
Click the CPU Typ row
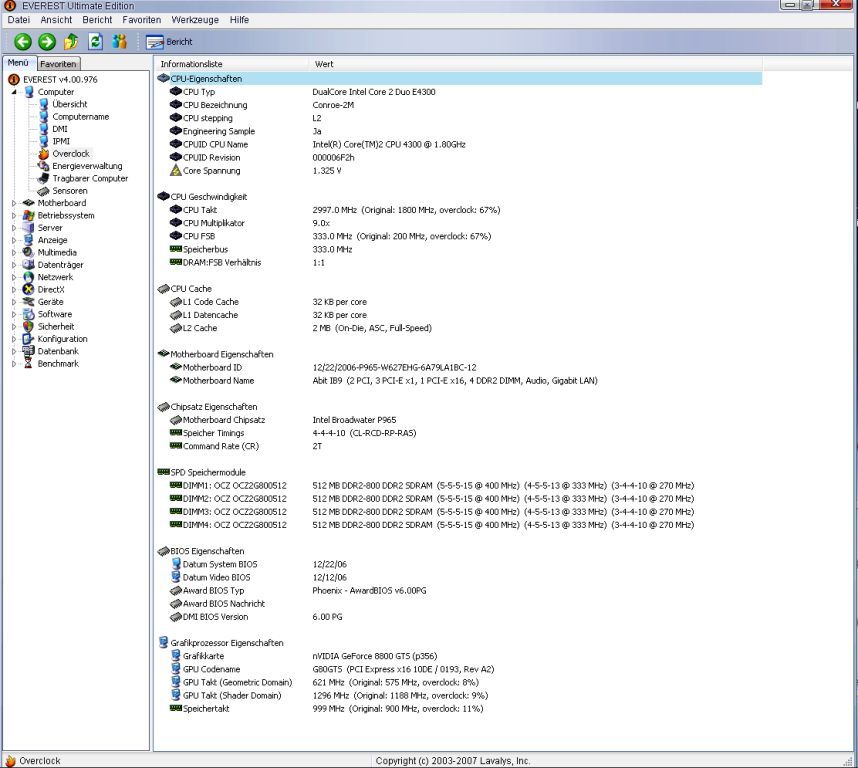click(459, 92)
